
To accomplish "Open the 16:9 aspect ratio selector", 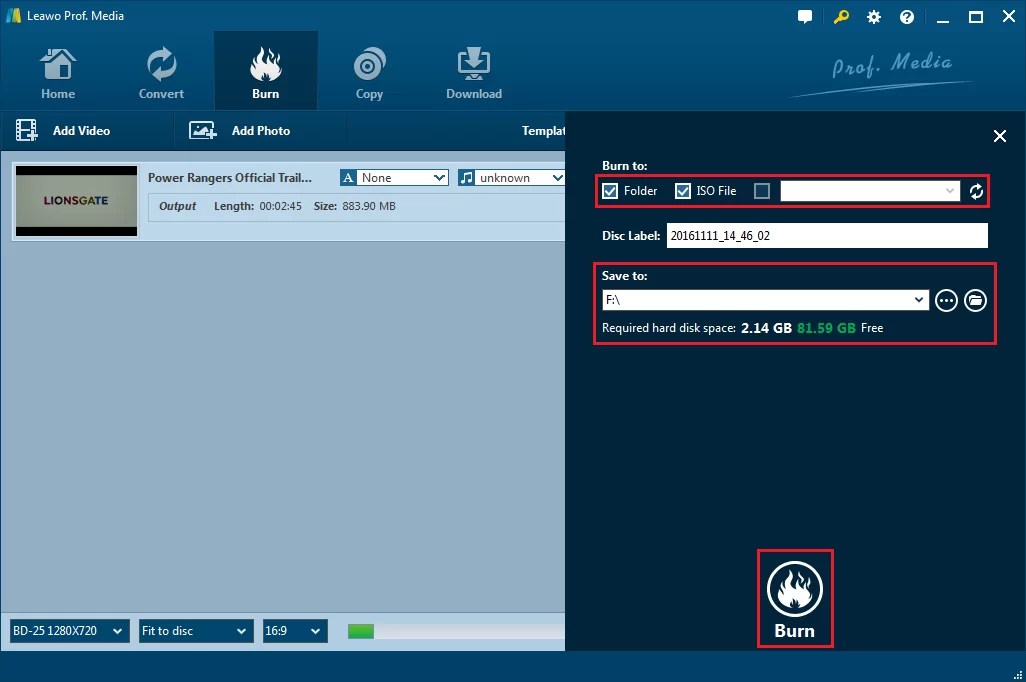I will coord(294,631).
